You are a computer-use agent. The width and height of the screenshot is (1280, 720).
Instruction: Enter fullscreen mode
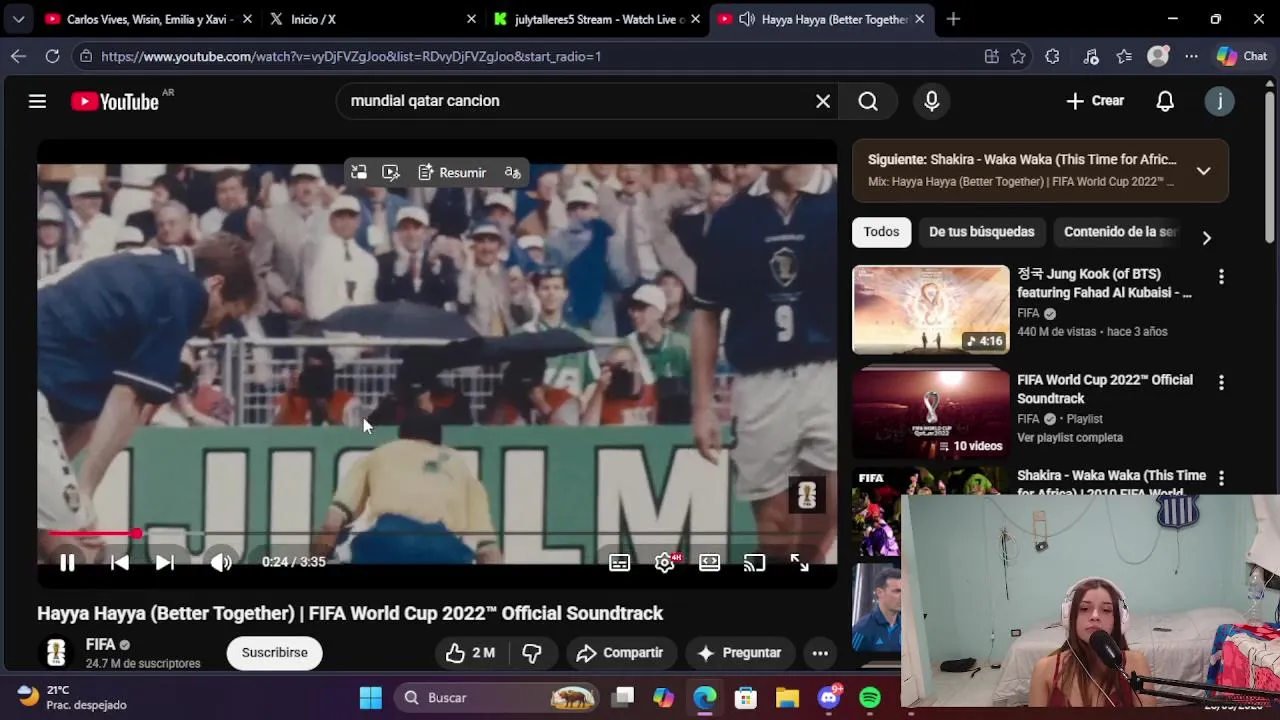coord(799,563)
